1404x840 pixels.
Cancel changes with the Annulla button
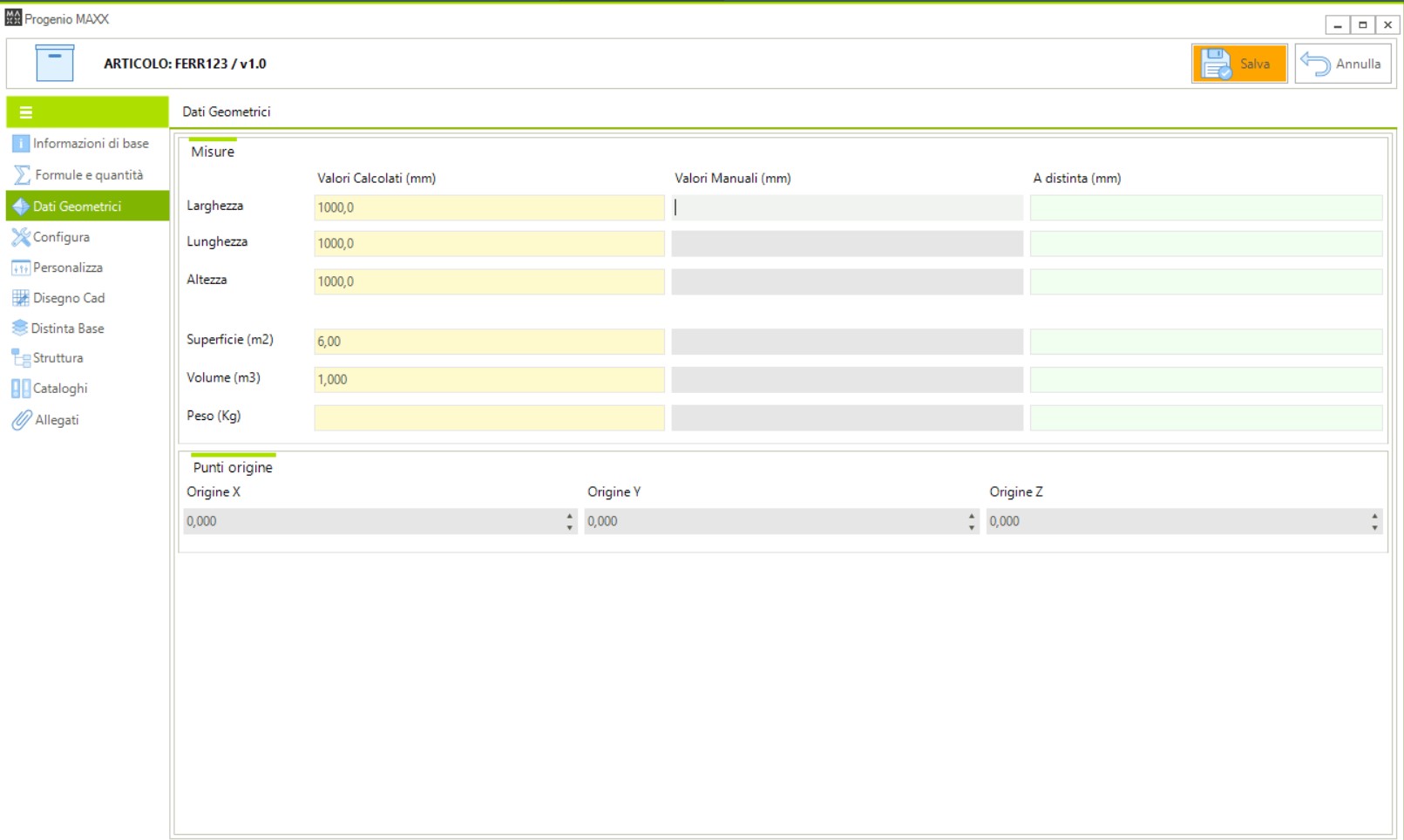tap(1342, 64)
